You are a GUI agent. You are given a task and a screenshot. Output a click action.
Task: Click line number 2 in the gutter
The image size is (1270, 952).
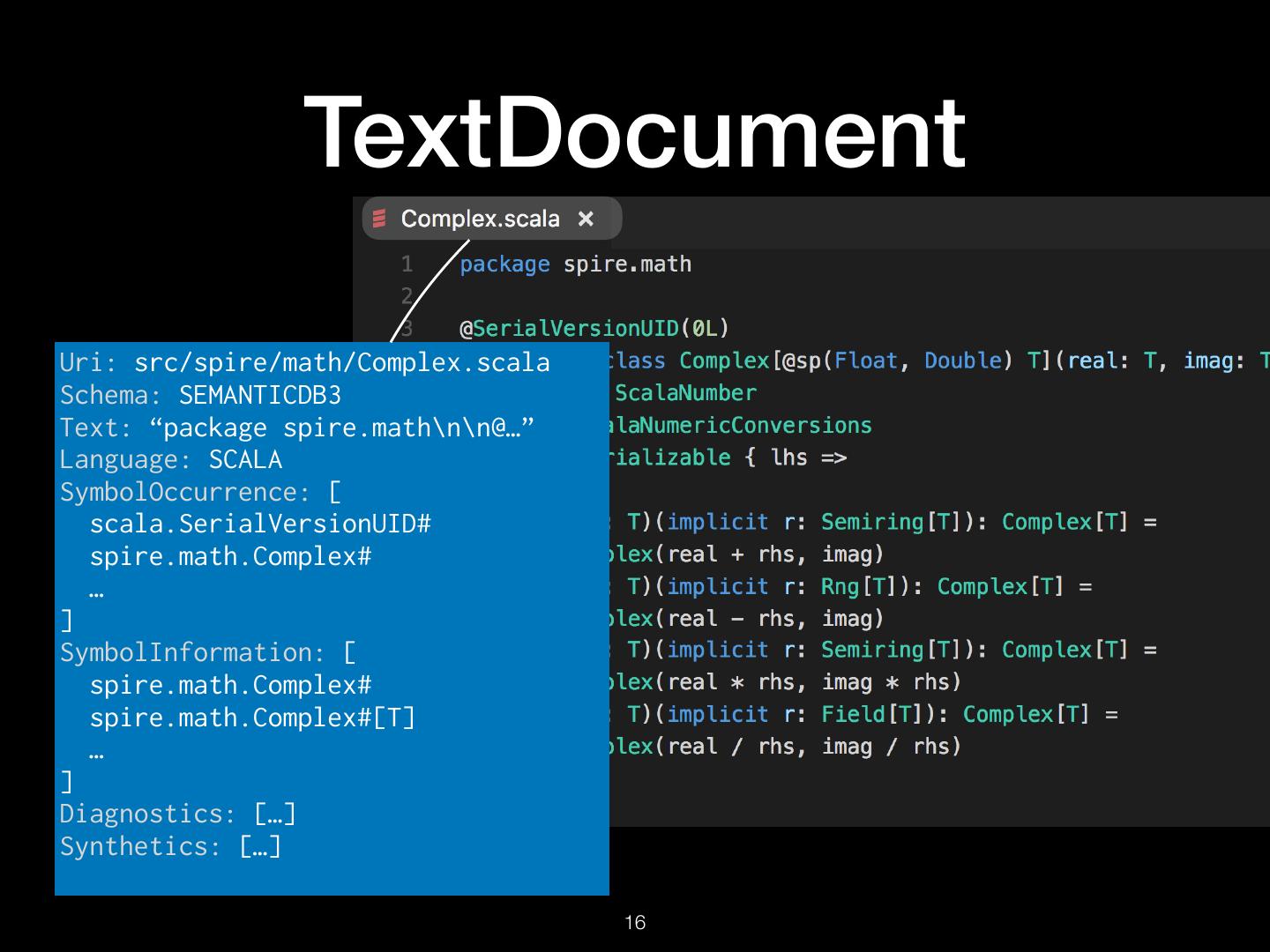(x=407, y=296)
